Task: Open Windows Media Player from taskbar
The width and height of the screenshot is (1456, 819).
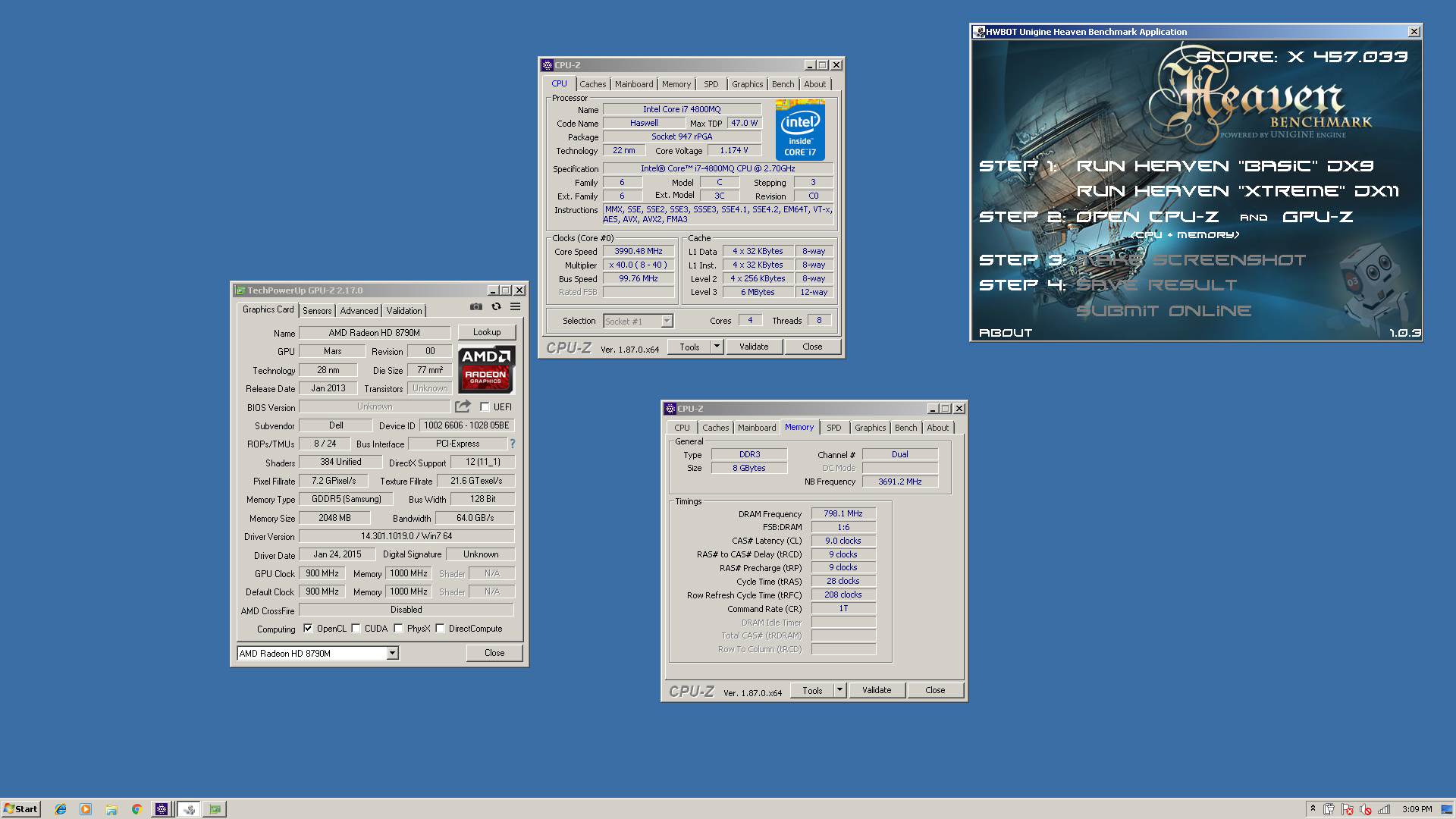Action: [86, 809]
